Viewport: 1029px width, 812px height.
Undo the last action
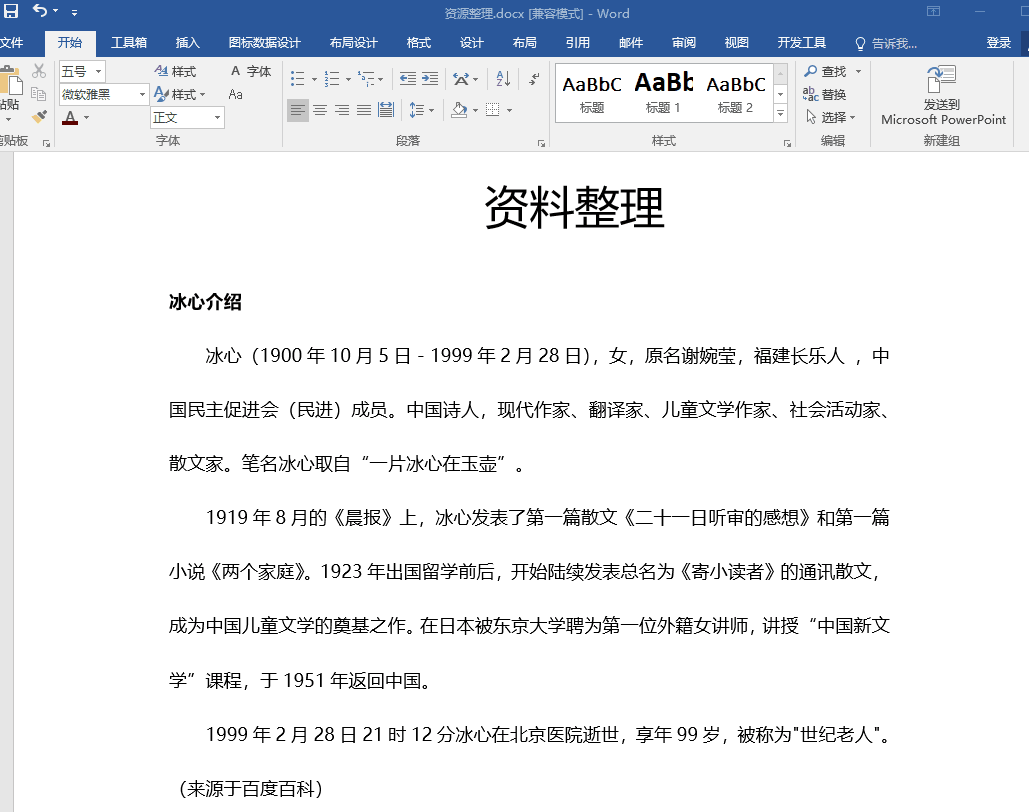click(40, 11)
